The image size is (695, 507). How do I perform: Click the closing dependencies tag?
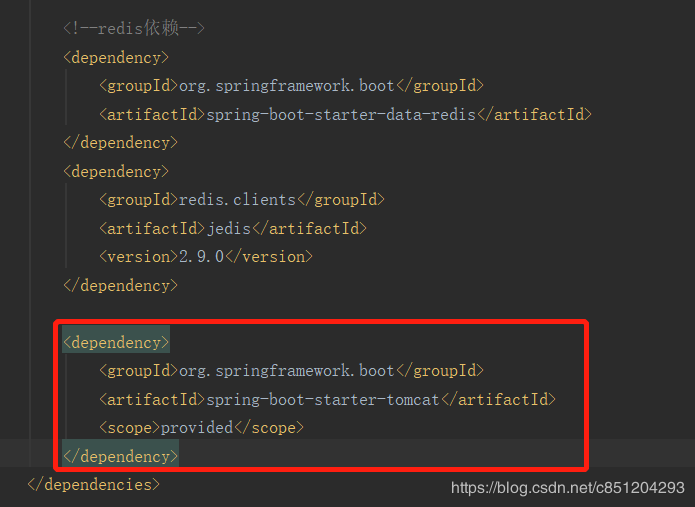tap(93, 484)
